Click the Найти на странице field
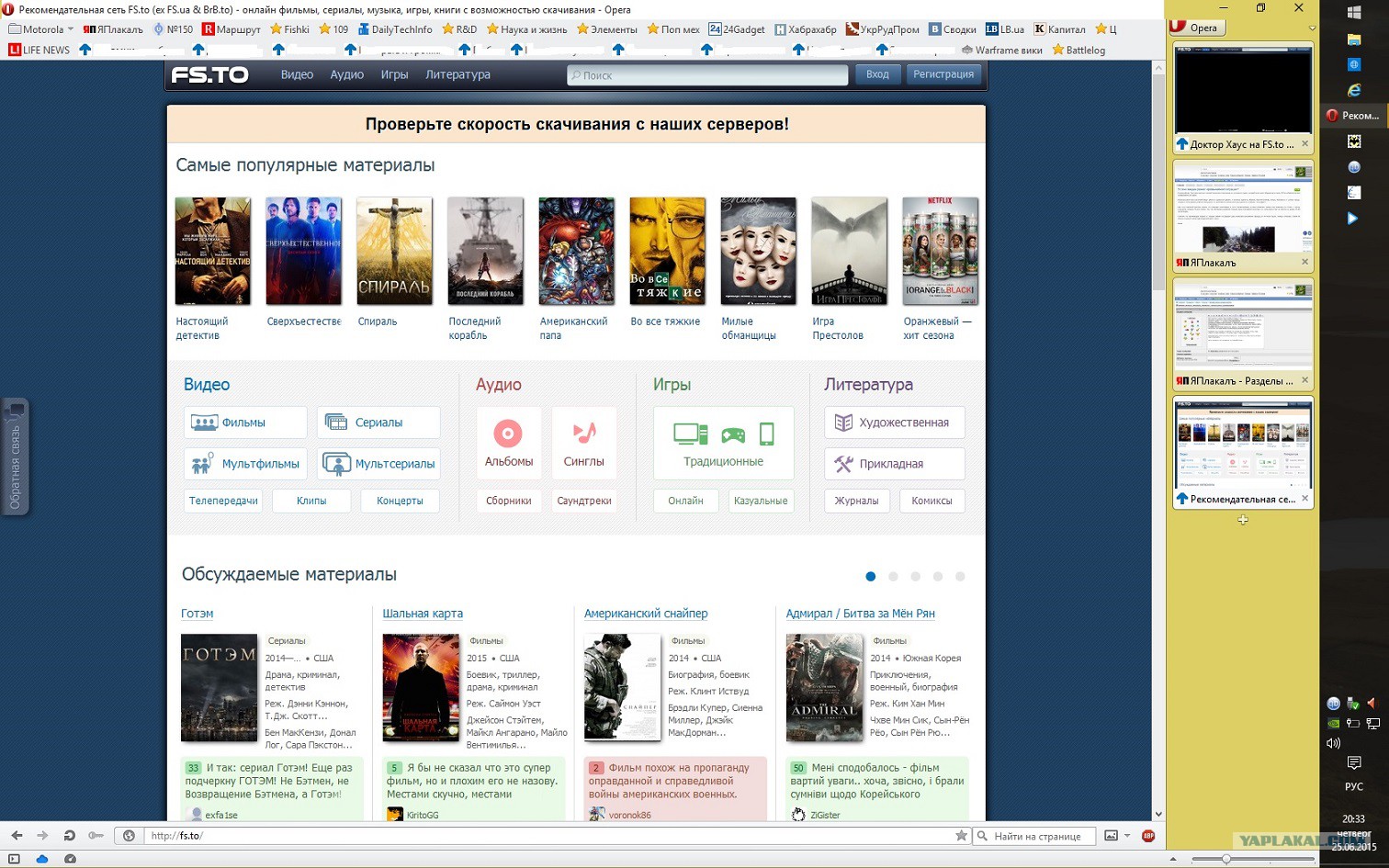 coord(1034,836)
